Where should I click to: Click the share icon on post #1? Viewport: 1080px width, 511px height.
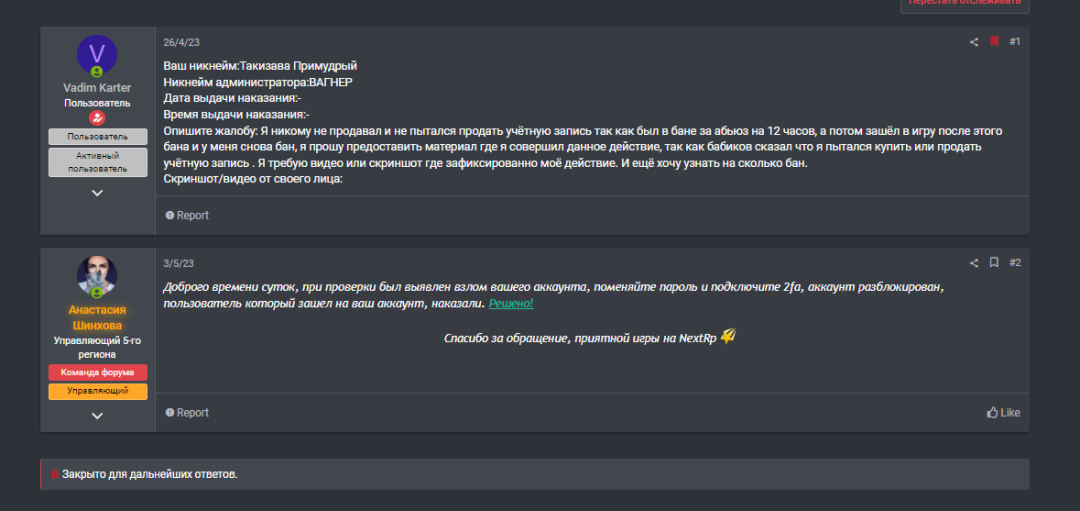(974, 42)
